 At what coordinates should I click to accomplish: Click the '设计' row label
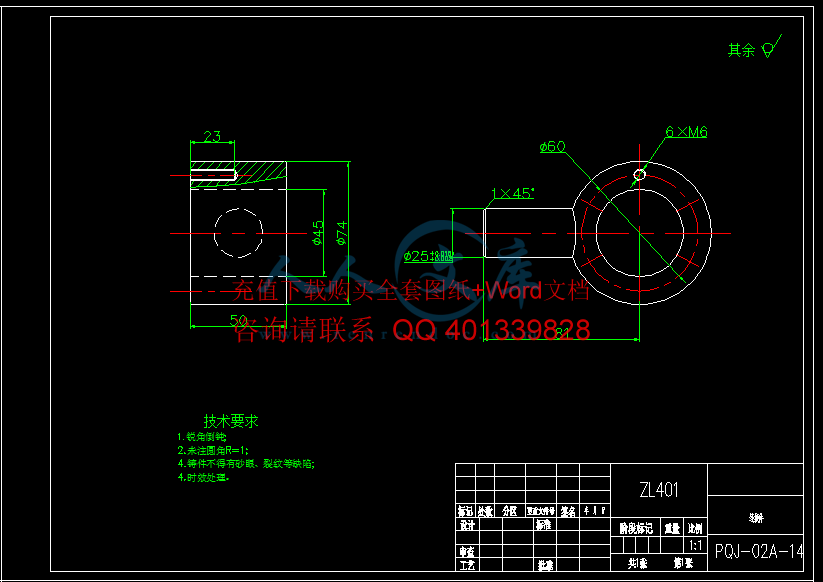(x=467, y=525)
